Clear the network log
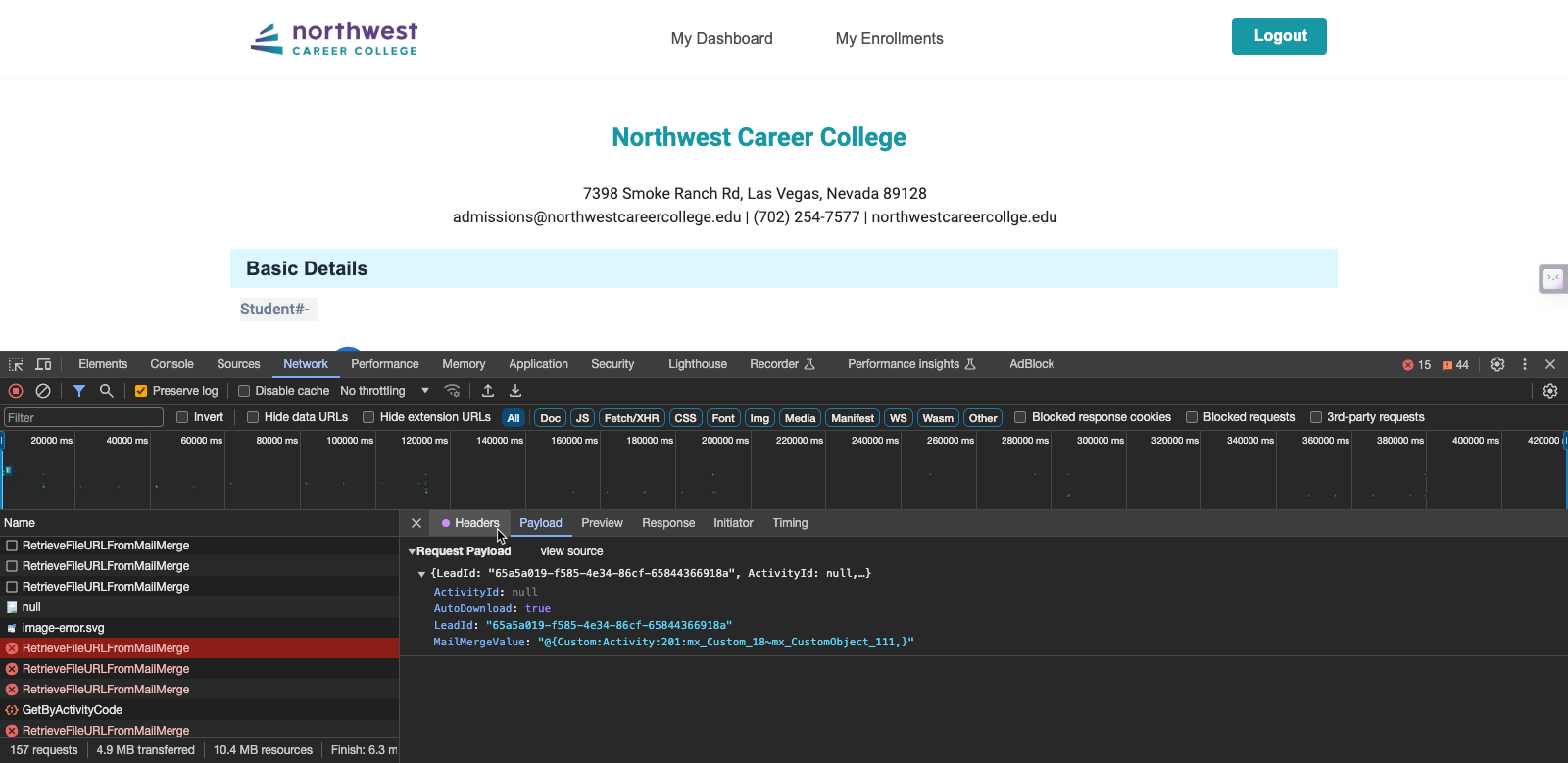The image size is (1568, 763). (43, 391)
